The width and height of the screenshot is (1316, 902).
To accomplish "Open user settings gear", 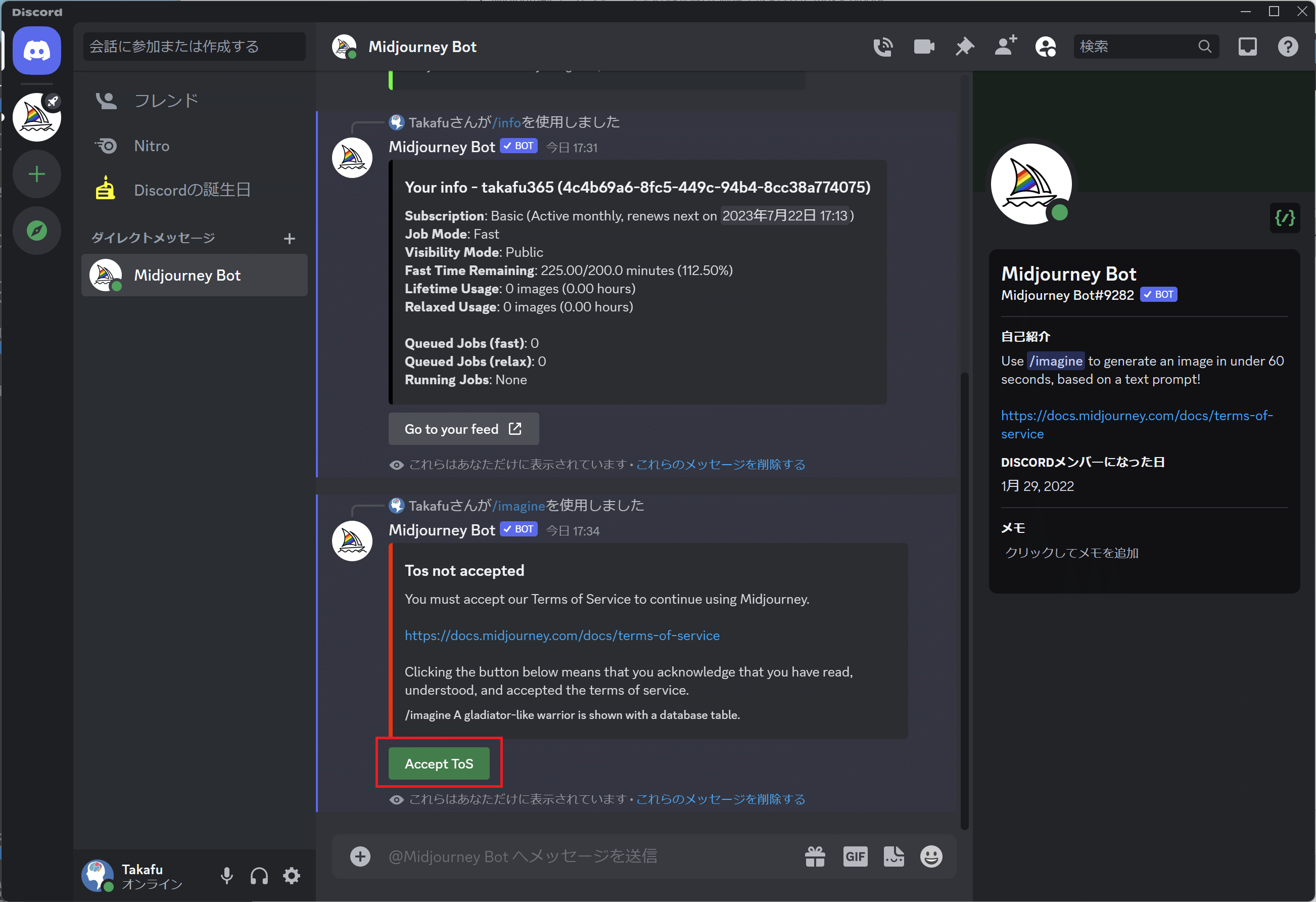I will point(292,875).
